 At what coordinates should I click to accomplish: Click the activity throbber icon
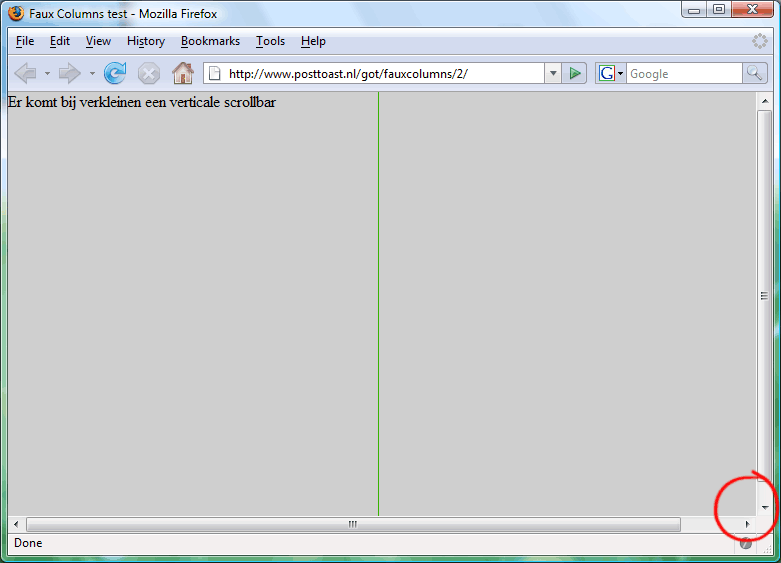(760, 41)
